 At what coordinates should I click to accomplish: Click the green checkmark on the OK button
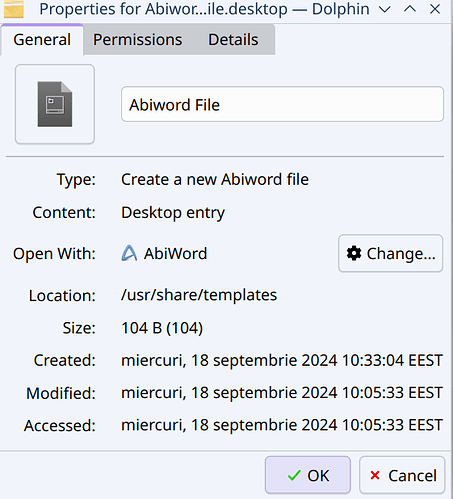pos(294,475)
